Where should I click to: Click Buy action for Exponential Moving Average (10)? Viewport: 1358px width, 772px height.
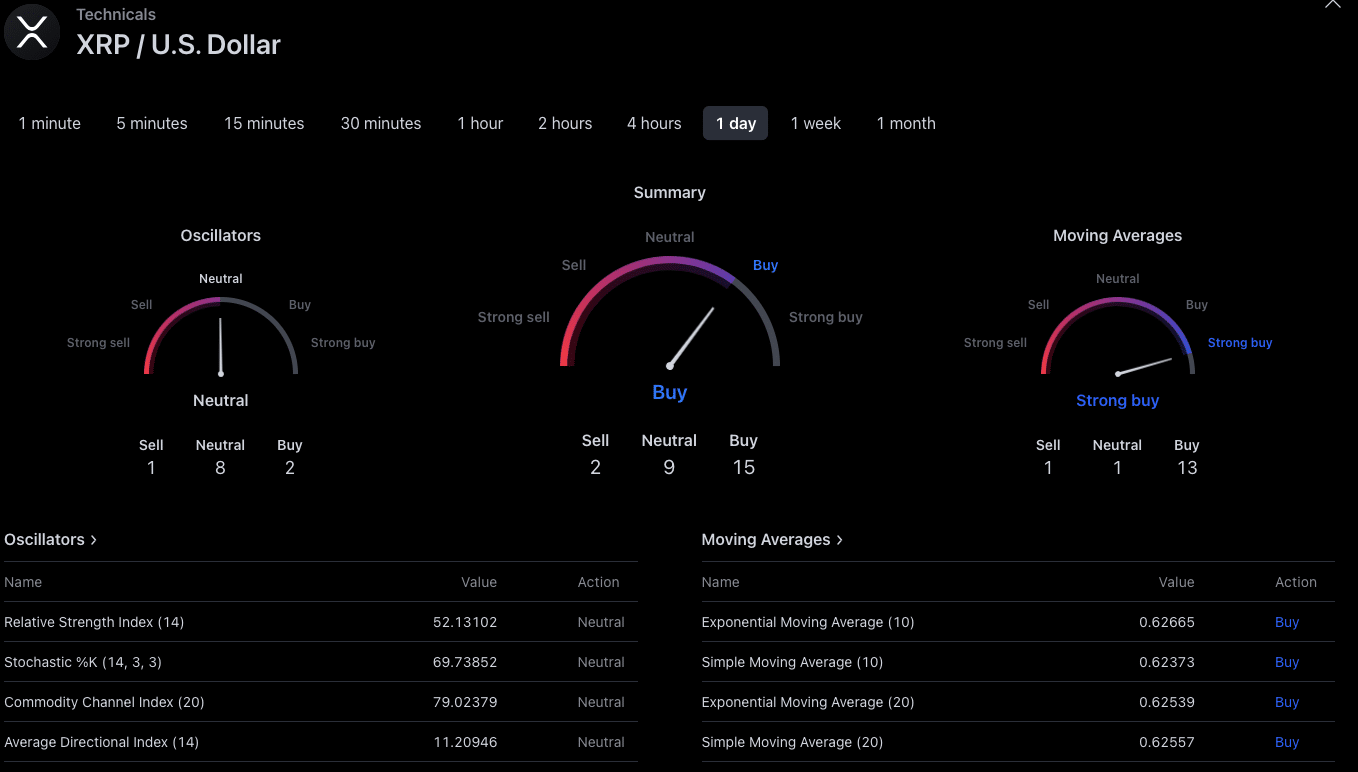coord(1287,622)
